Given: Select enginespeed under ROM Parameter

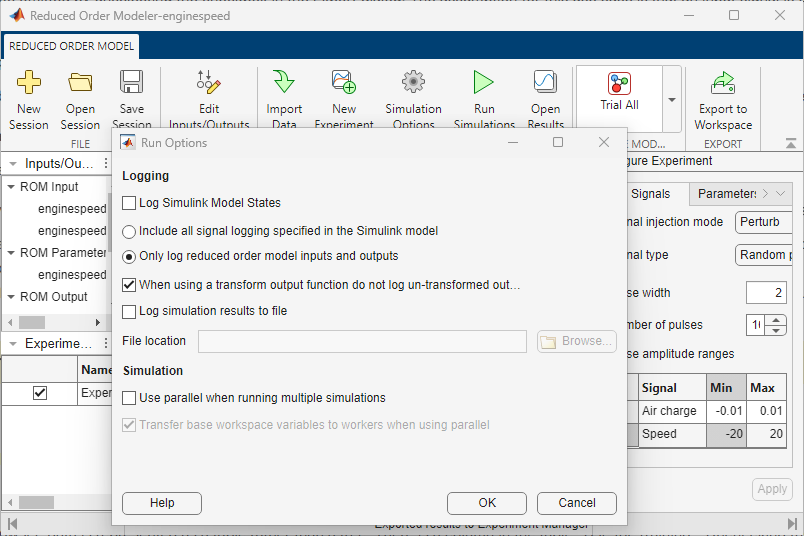Looking at the screenshot, I should click(x=72, y=275).
